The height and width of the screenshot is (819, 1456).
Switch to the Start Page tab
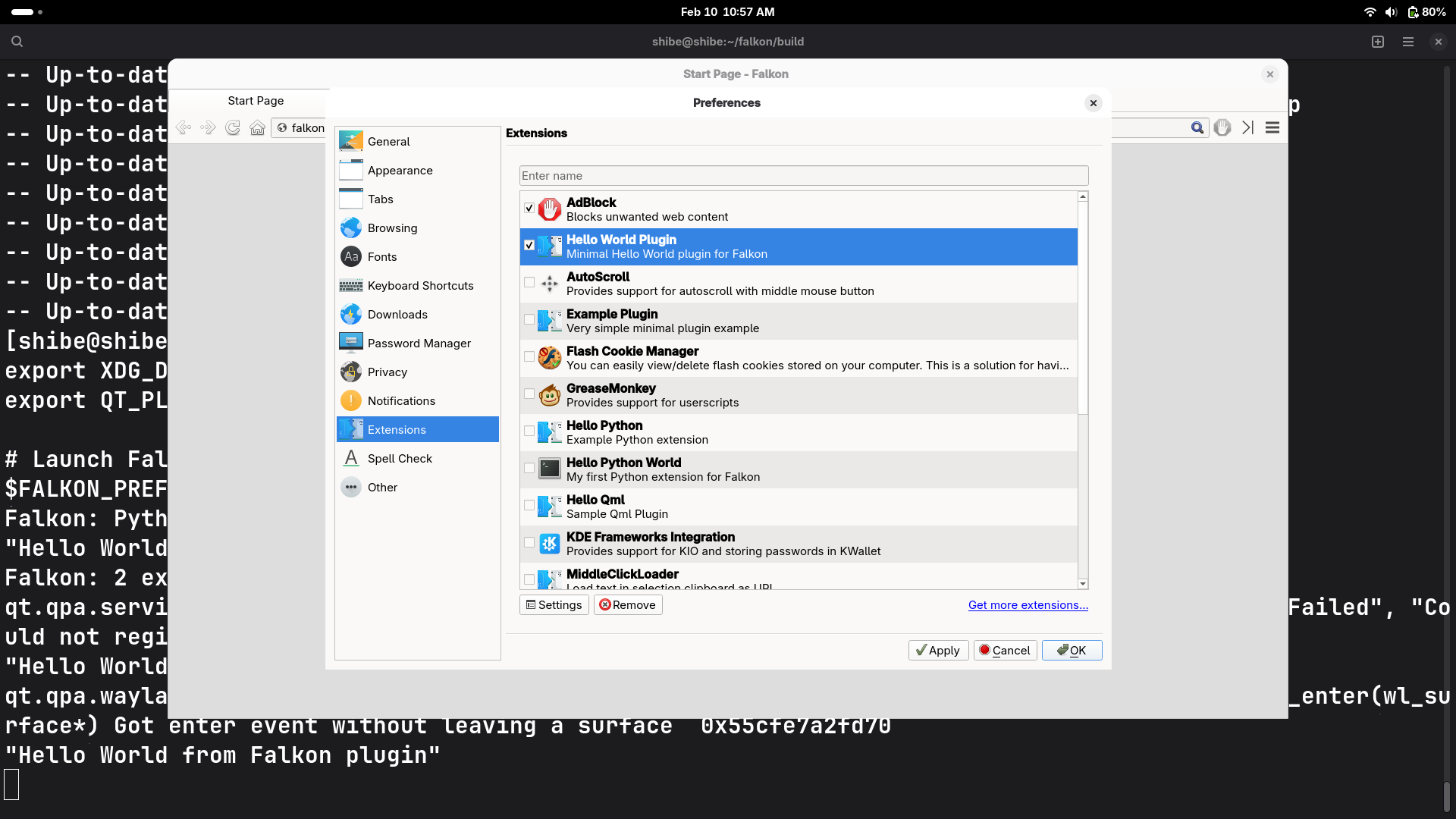point(256,100)
